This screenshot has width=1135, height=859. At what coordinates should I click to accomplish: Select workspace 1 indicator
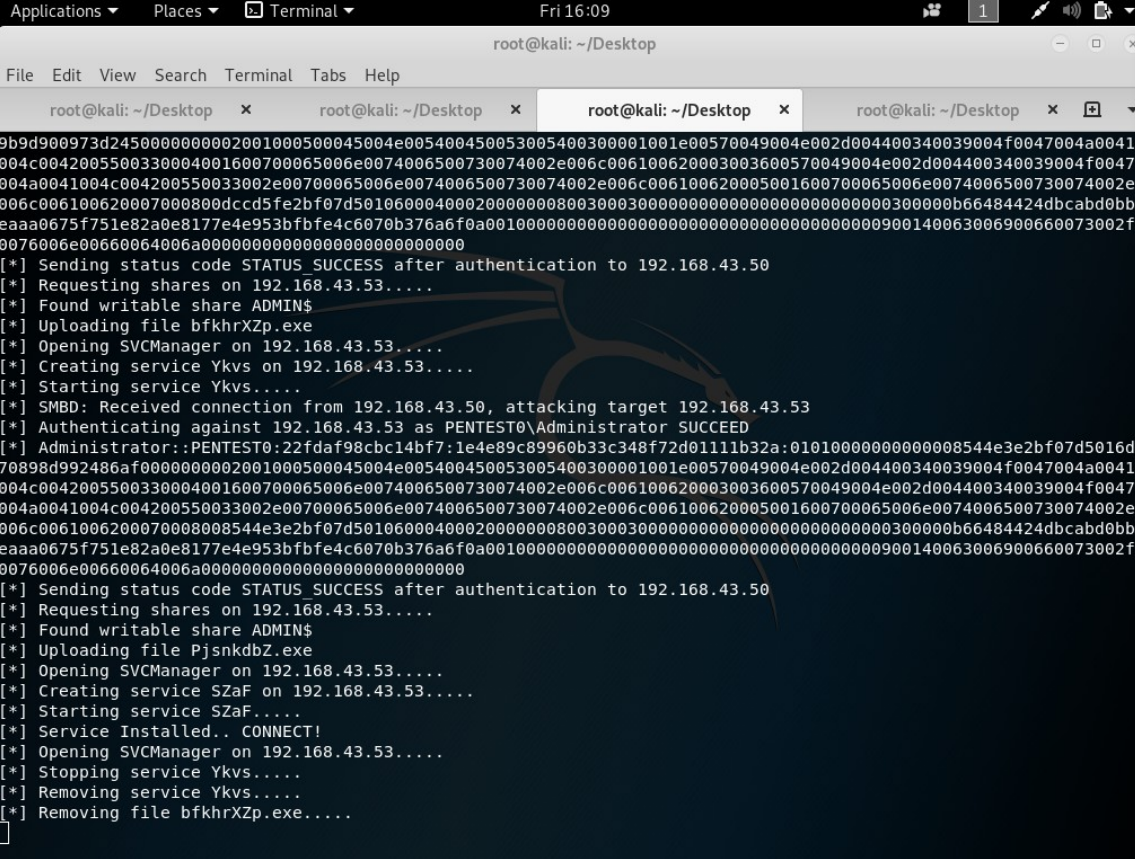pos(982,11)
